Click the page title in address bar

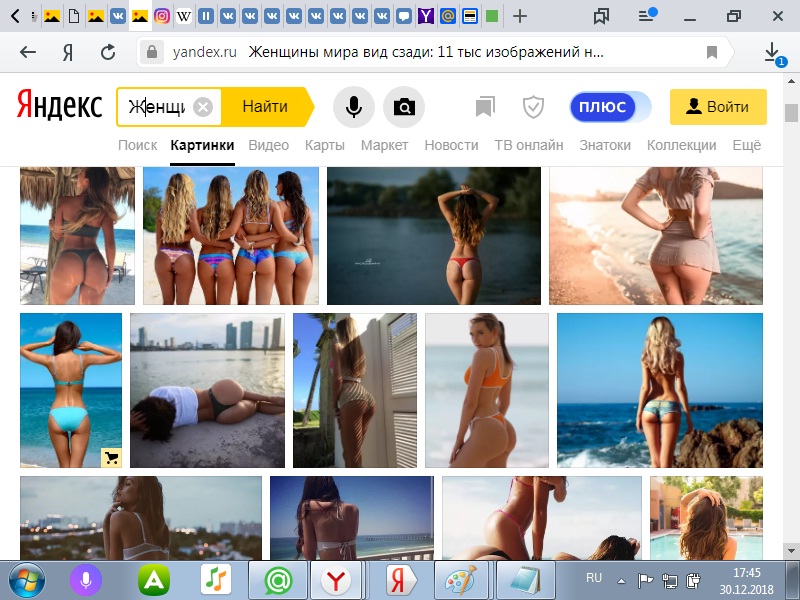pos(426,52)
